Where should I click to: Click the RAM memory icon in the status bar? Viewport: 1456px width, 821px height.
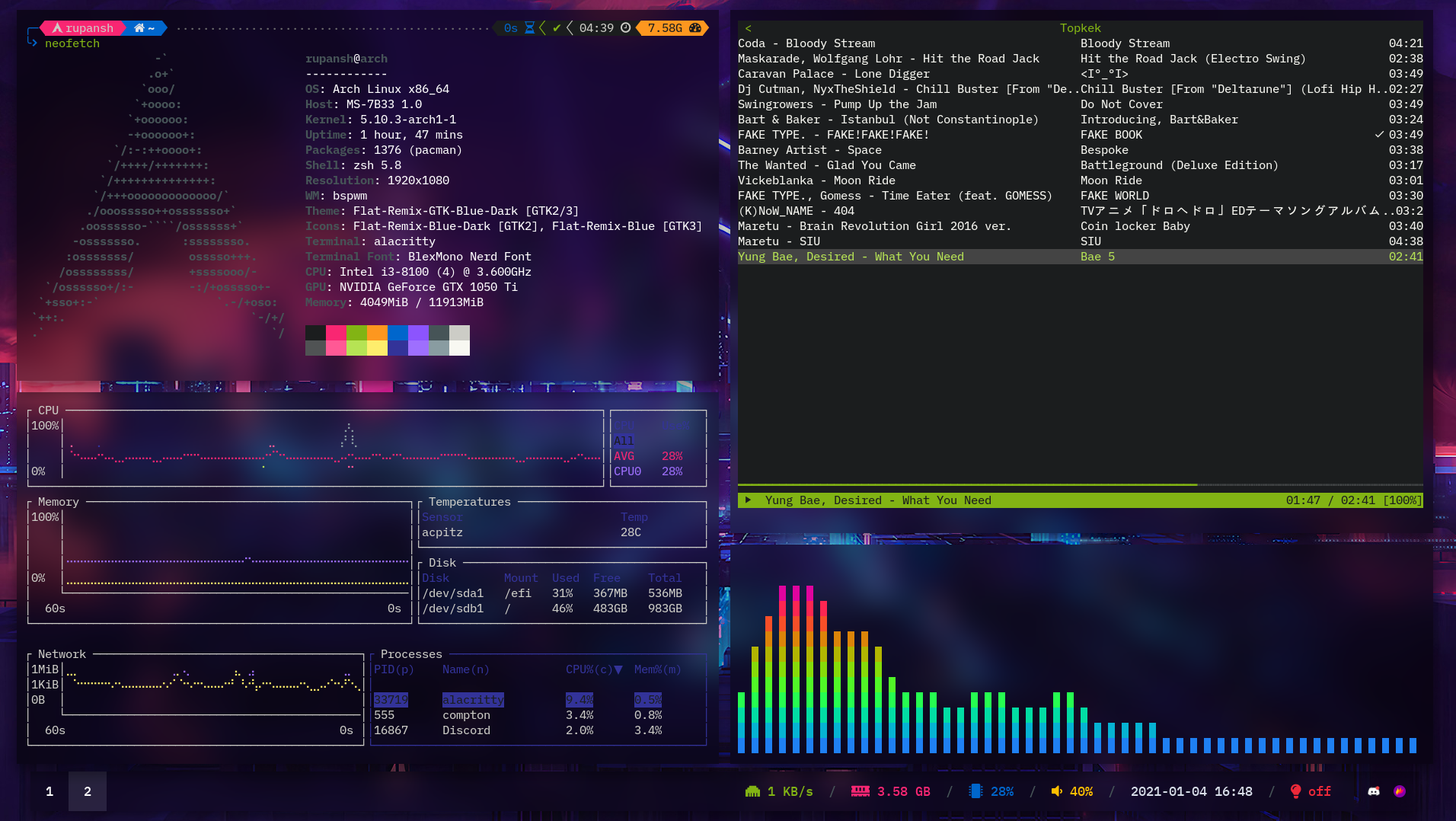861,791
